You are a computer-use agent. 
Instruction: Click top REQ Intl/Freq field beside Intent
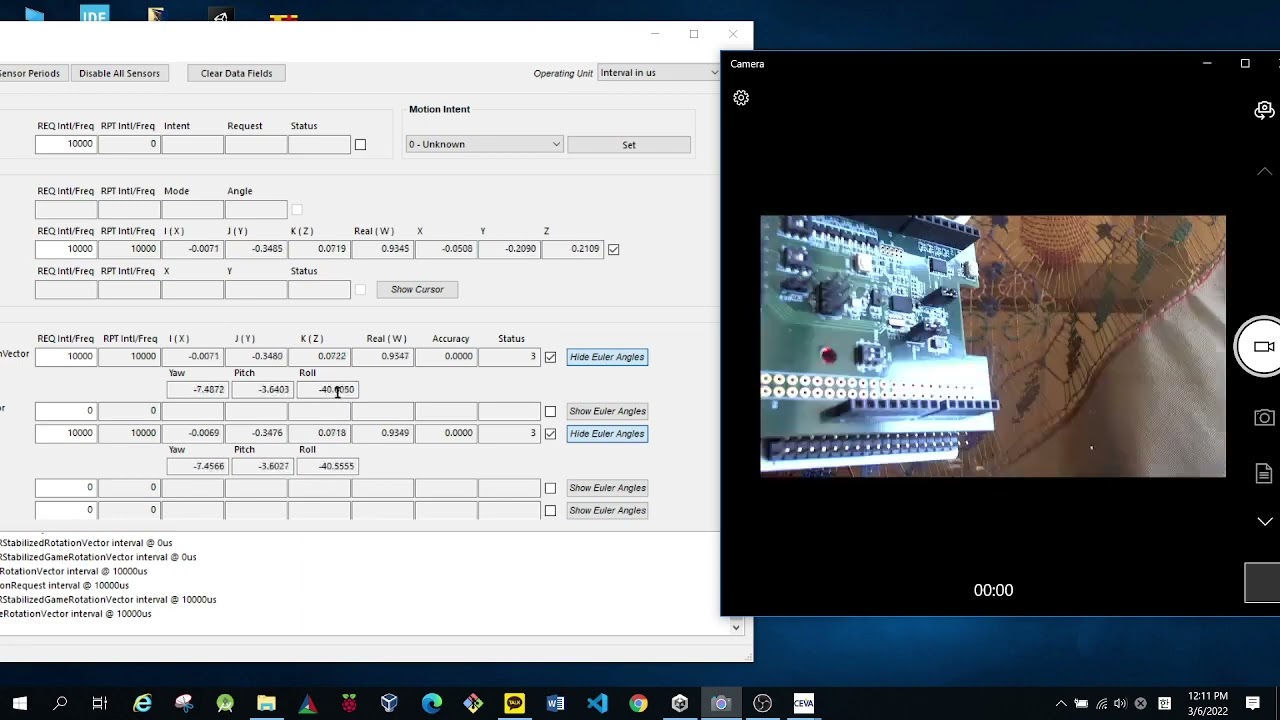pyautogui.click(x=66, y=144)
